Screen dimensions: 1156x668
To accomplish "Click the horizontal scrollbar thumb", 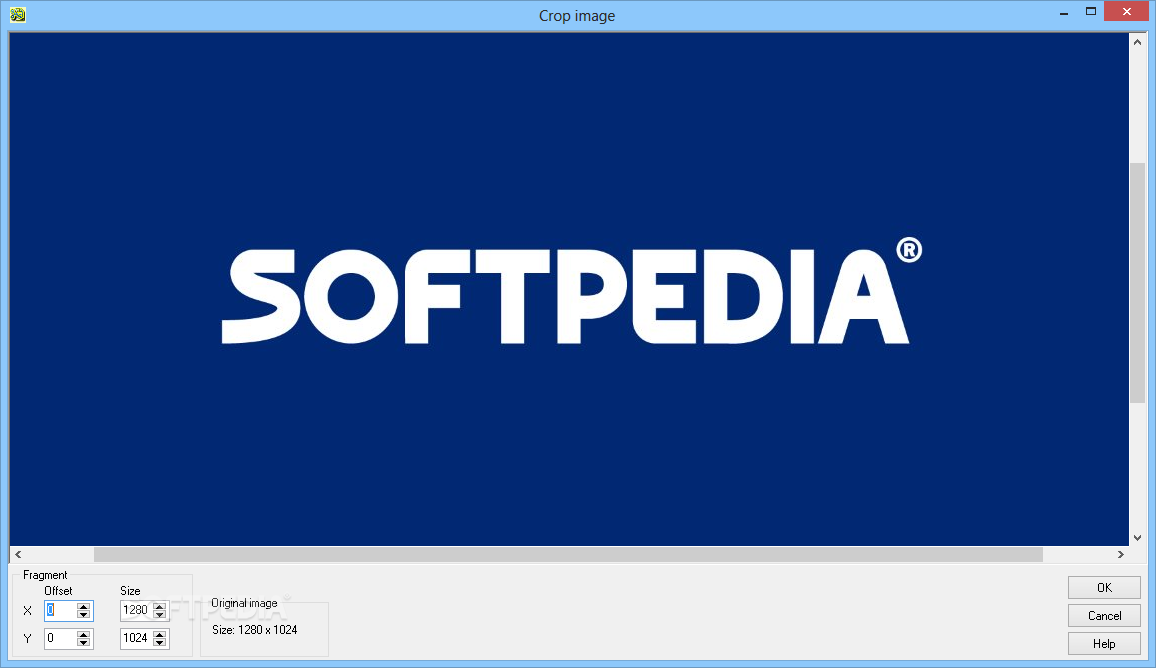I will [568, 554].
